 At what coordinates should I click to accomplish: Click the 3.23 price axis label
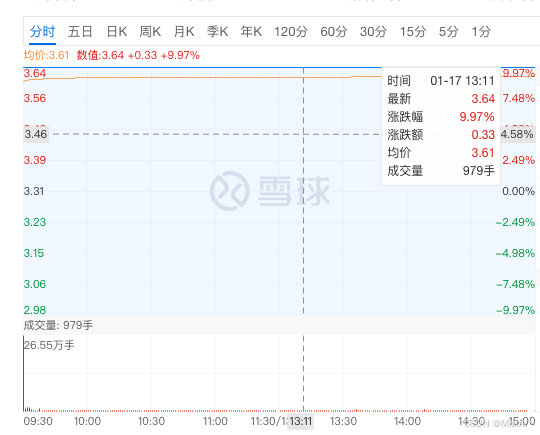(35, 222)
